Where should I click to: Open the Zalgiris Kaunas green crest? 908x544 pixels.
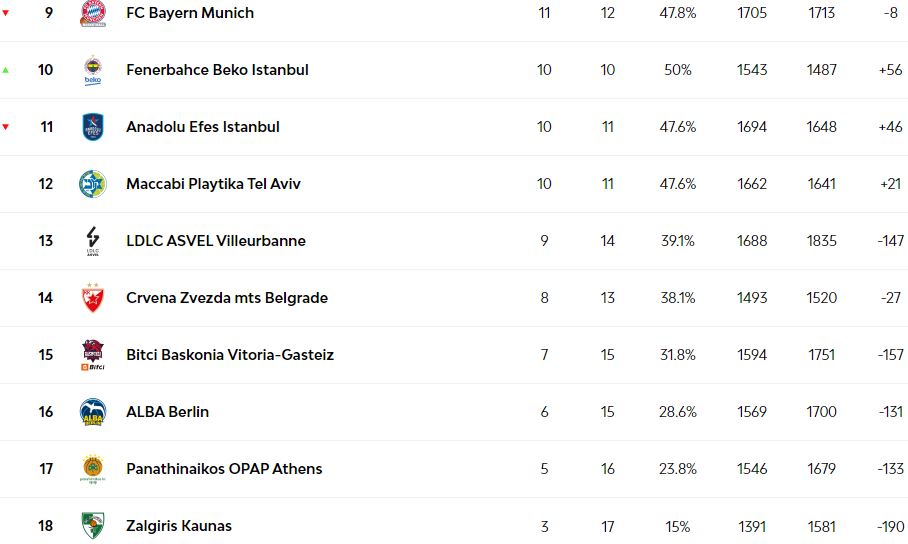click(x=93, y=525)
